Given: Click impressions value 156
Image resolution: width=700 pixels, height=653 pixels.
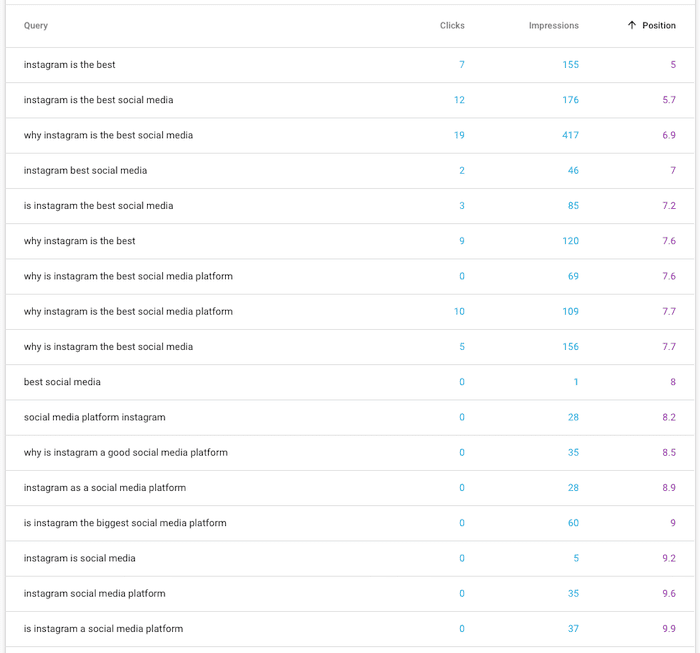Looking at the screenshot, I should point(570,347).
